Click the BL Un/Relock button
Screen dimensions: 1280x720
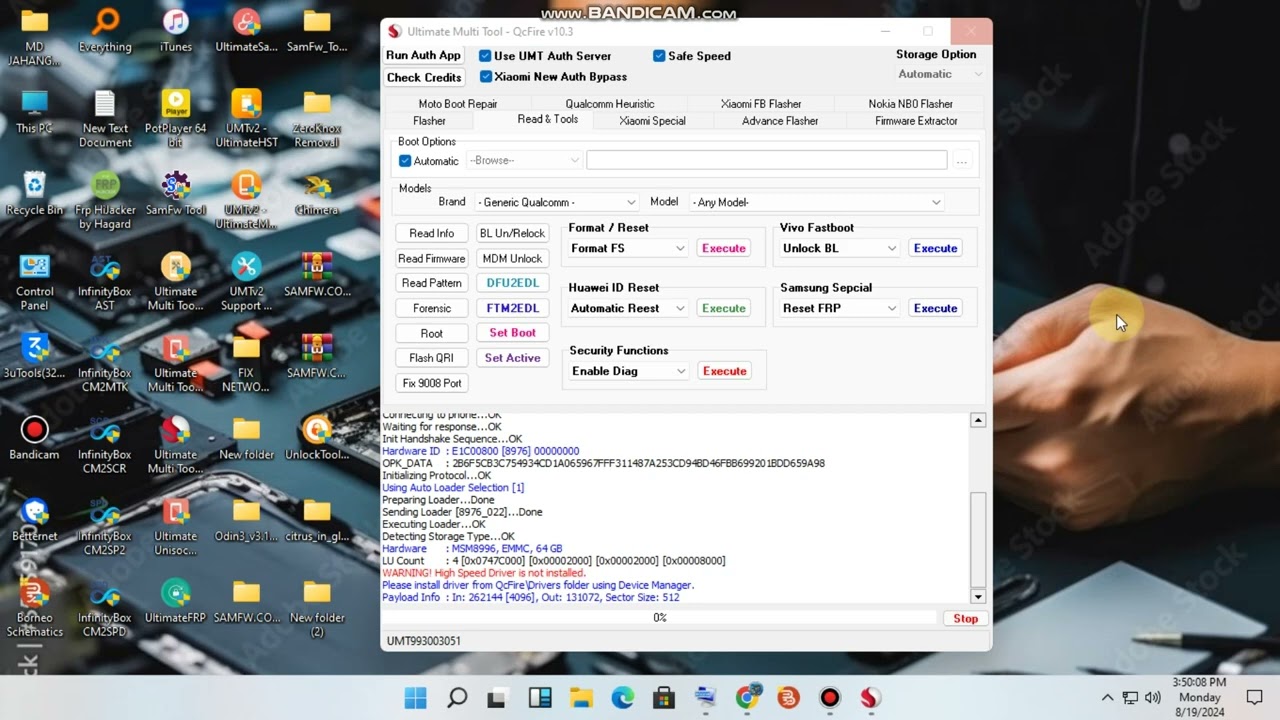pos(512,233)
